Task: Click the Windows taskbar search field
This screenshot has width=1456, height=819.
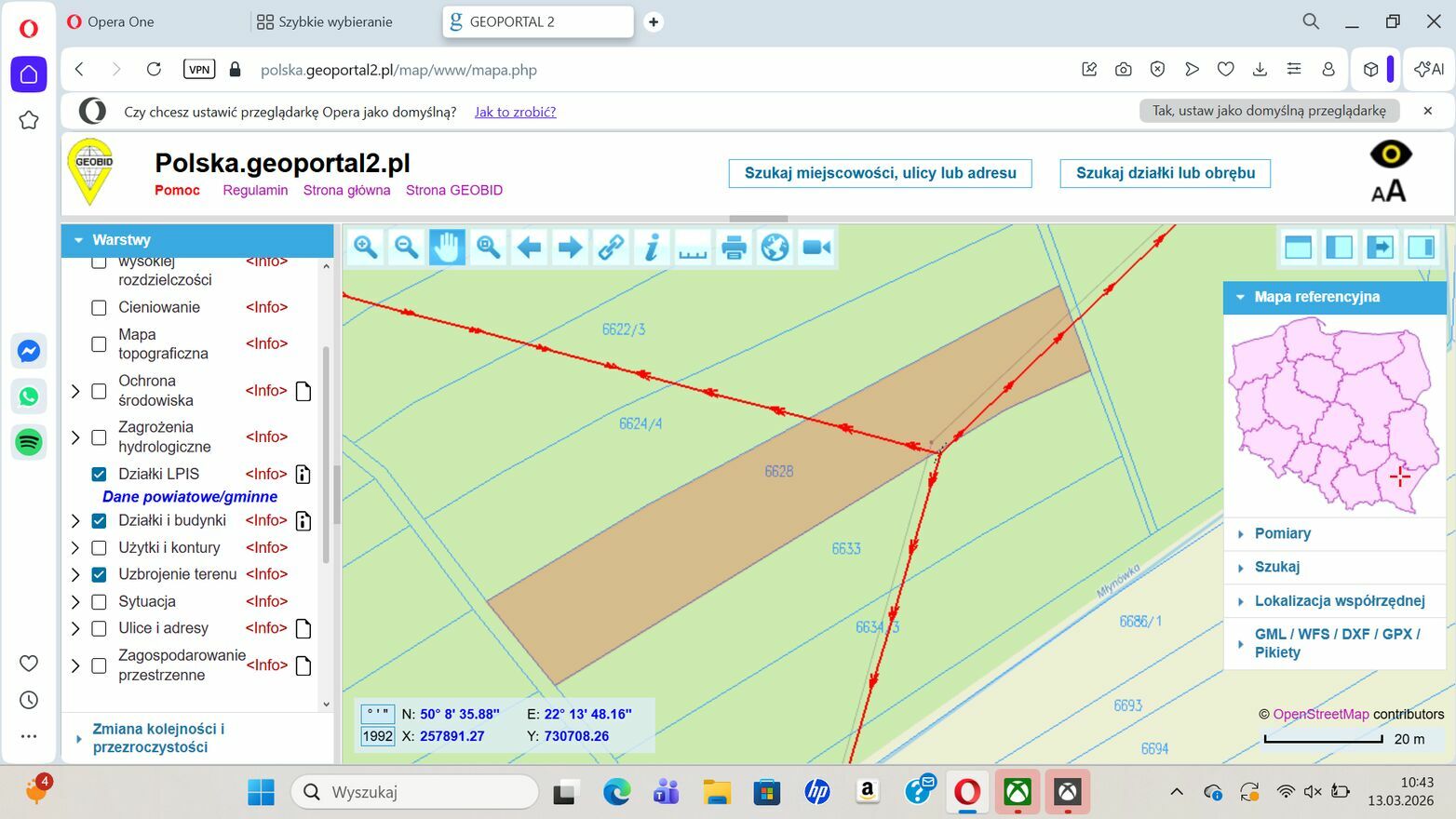Action: (x=415, y=792)
